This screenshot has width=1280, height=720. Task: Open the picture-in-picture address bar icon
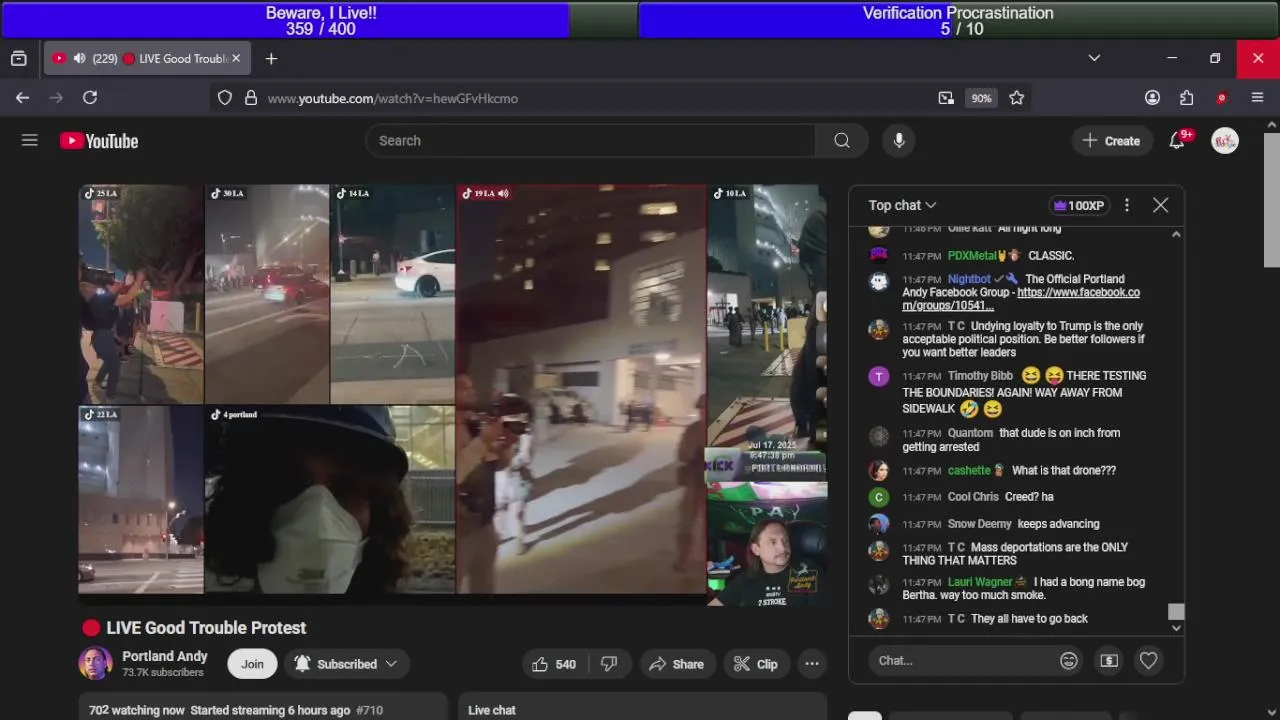[946, 98]
